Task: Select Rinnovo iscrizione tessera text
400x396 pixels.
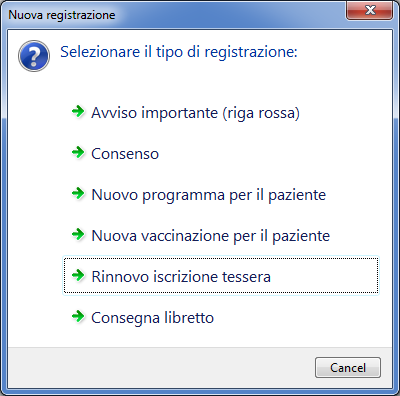Action: (181, 277)
